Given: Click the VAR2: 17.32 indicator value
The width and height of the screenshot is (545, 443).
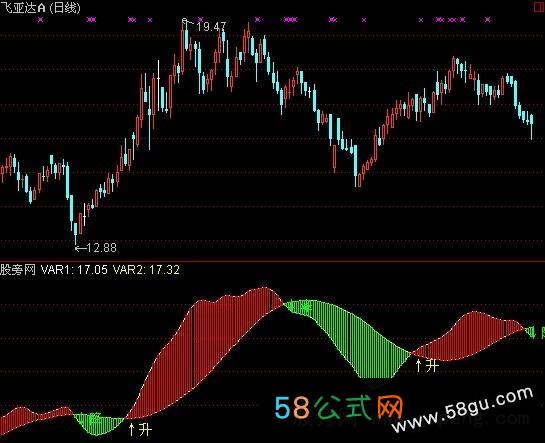Looking at the screenshot, I should pos(146,270).
